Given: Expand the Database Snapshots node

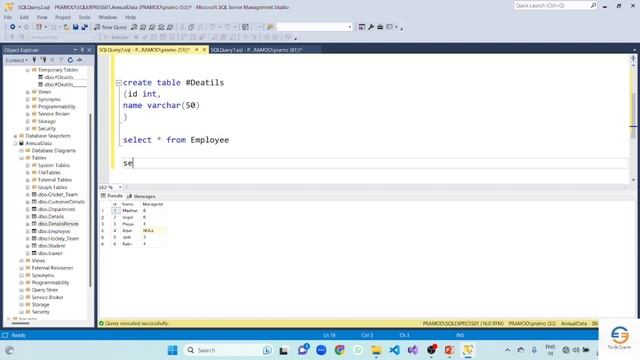Looking at the screenshot, I should (15, 136).
